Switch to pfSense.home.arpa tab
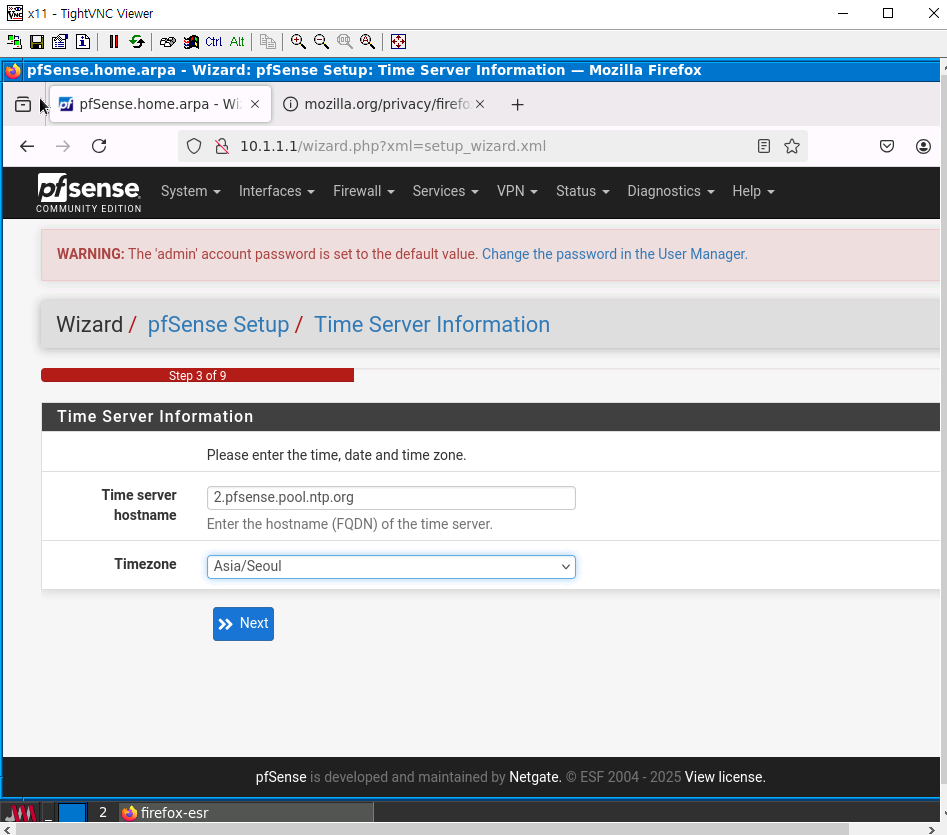 pos(160,104)
